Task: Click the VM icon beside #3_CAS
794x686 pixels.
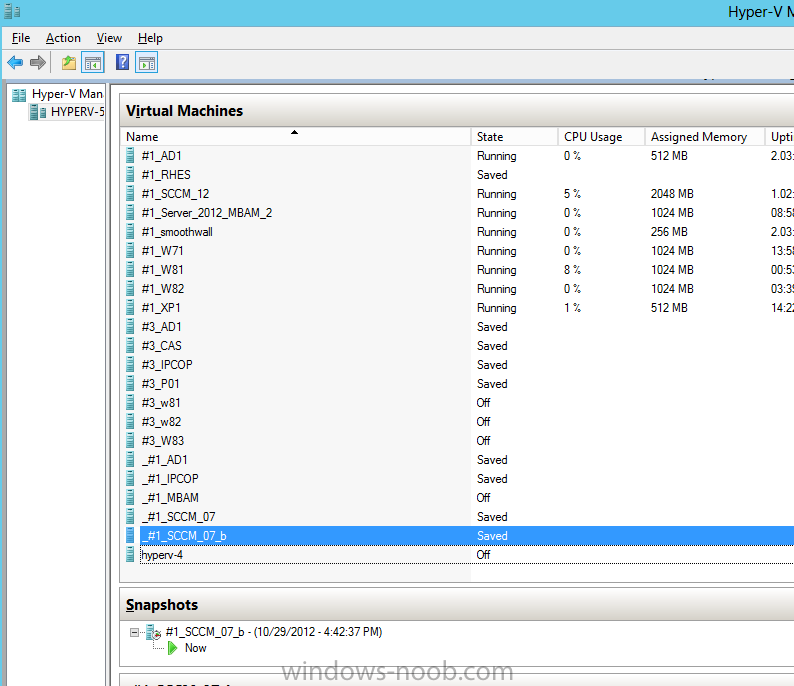Action: [x=130, y=345]
